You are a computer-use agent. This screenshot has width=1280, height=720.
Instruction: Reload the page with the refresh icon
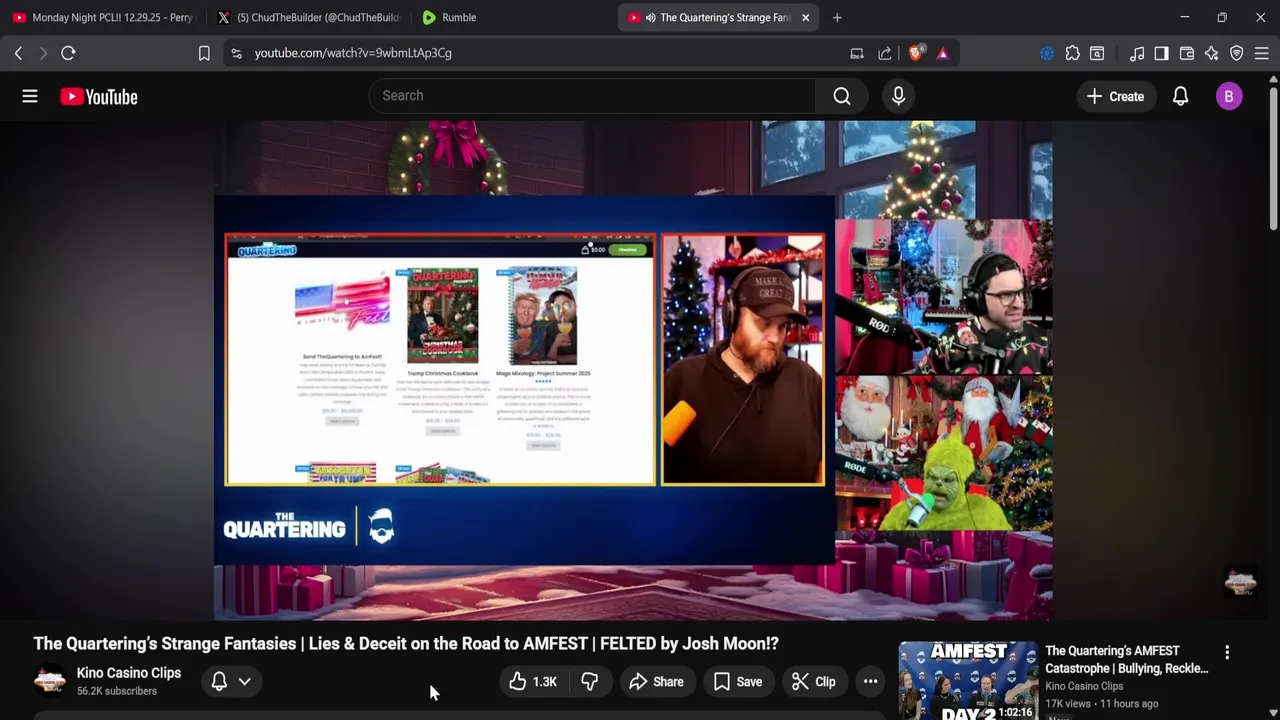(68, 53)
